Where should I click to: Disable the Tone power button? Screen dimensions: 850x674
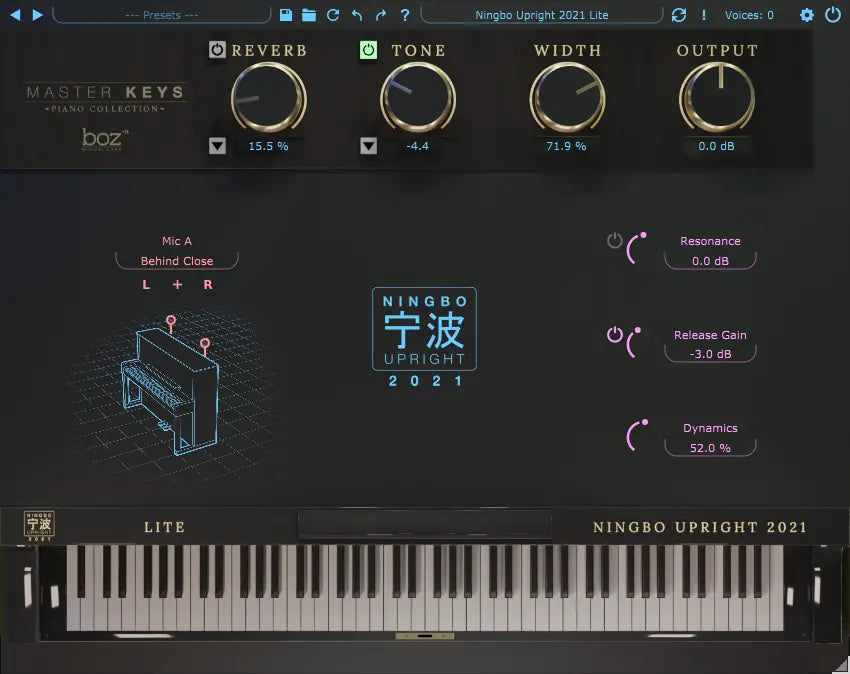coord(369,50)
